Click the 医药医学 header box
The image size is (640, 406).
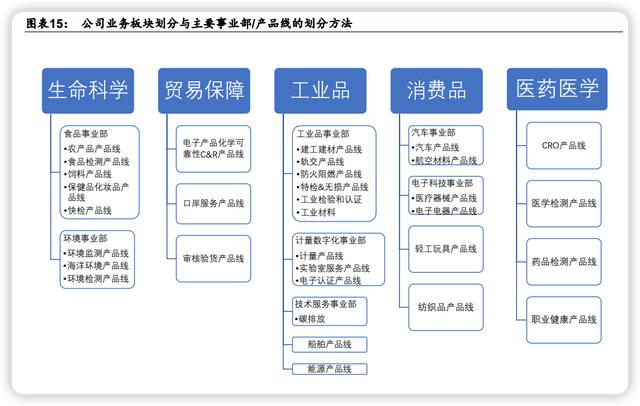coord(551,90)
